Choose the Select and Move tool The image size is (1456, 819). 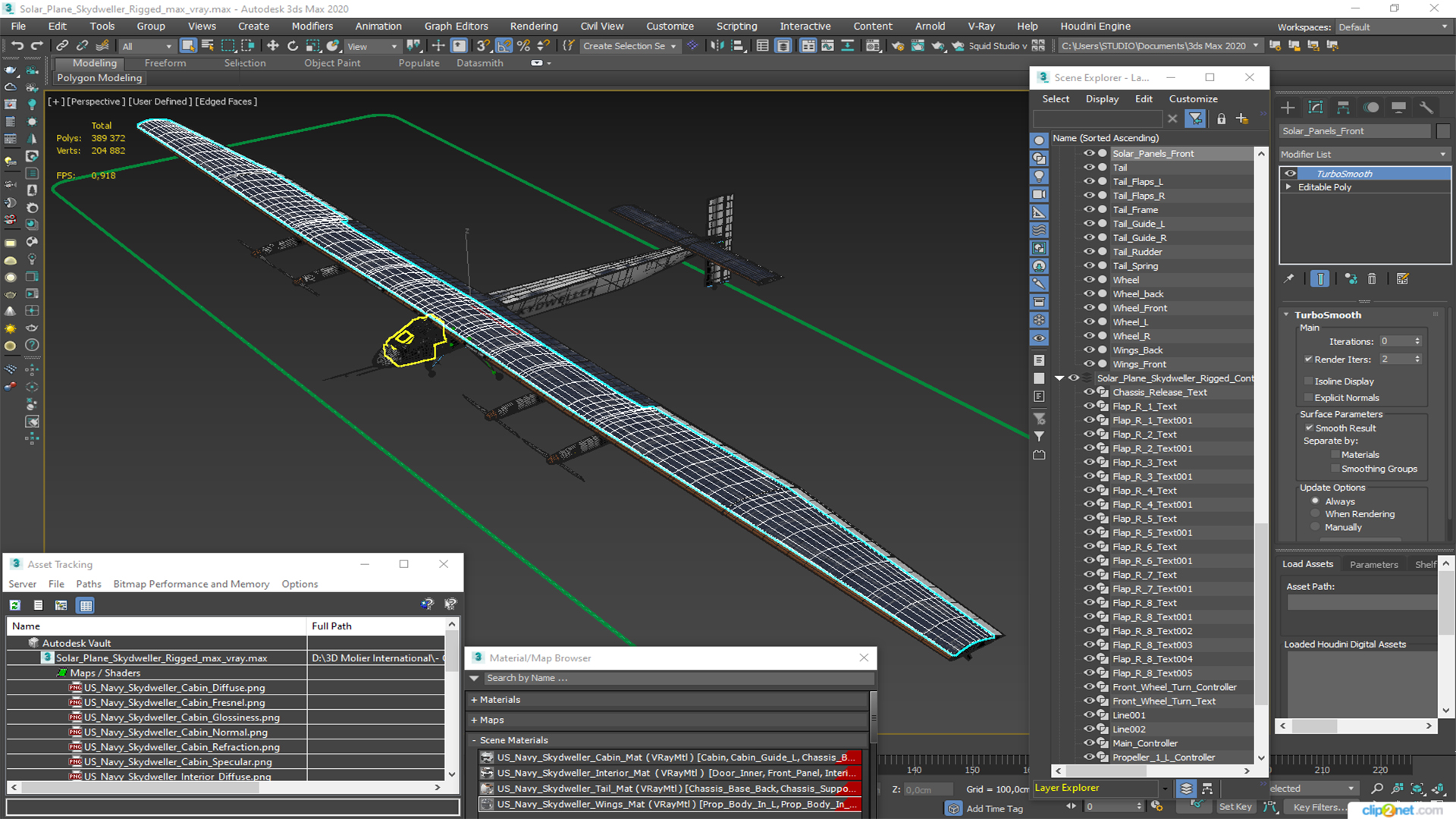tap(273, 46)
